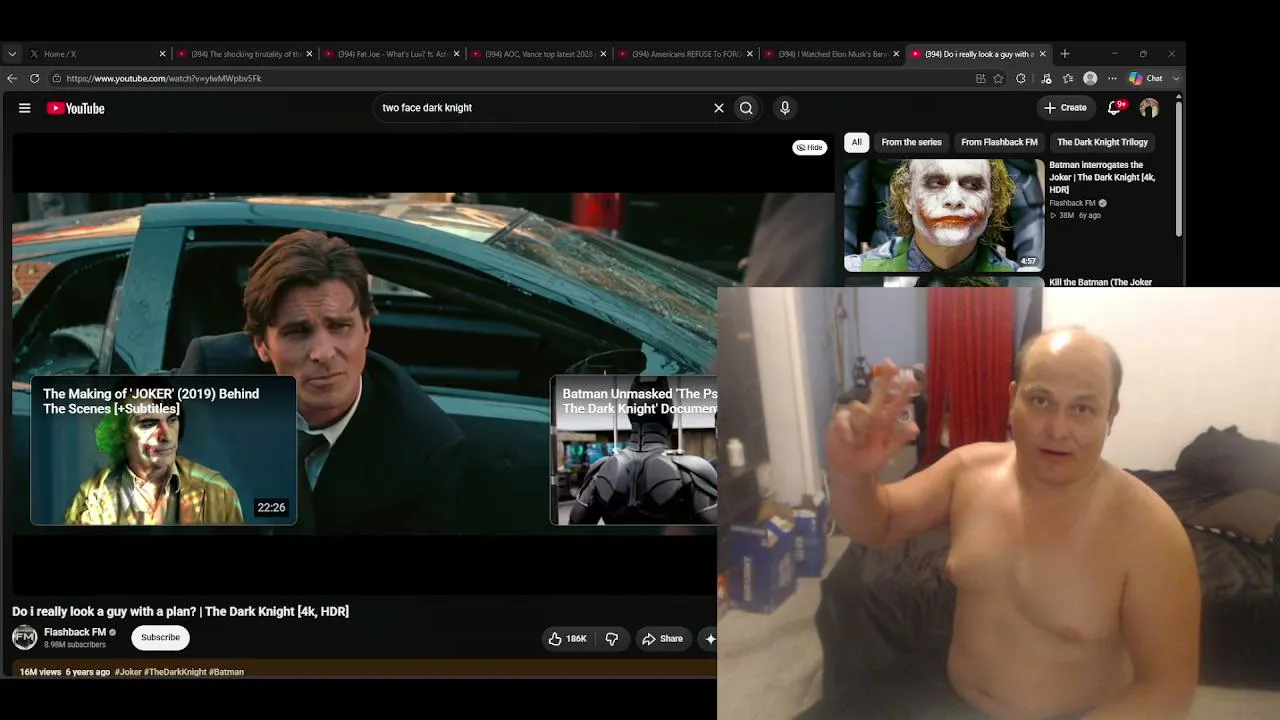Open the YouTube guide hamburger menu
Viewport: 1280px width, 720px height.
click(25, 108)
